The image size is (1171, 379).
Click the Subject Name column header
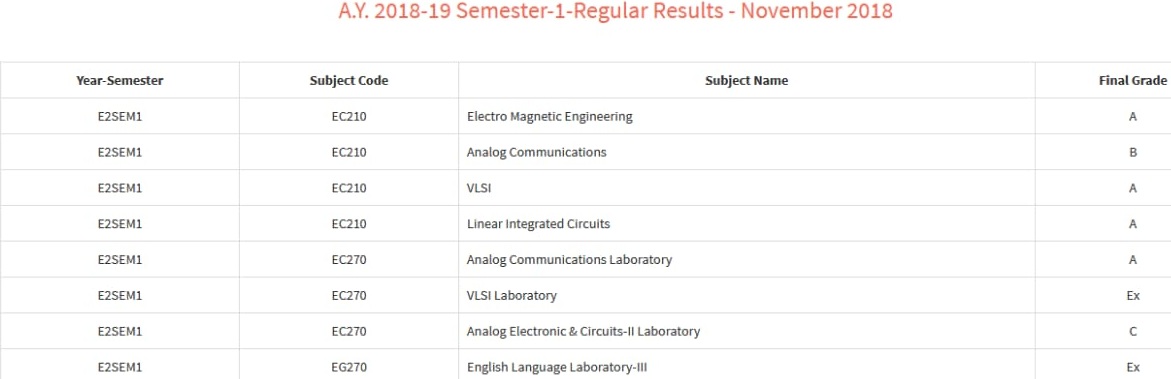[x=747, y=81]
